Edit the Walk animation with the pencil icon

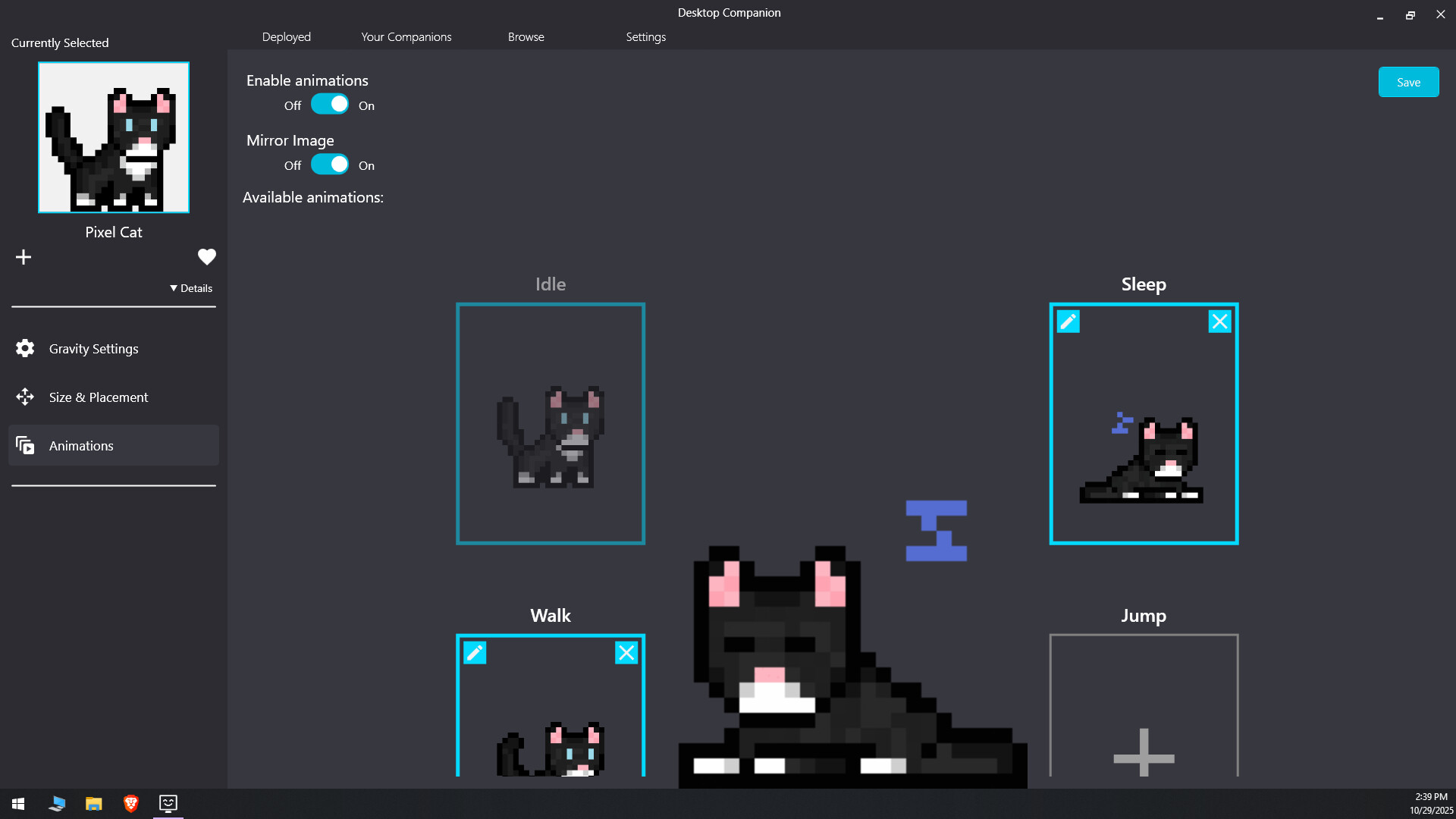point(475,652)
